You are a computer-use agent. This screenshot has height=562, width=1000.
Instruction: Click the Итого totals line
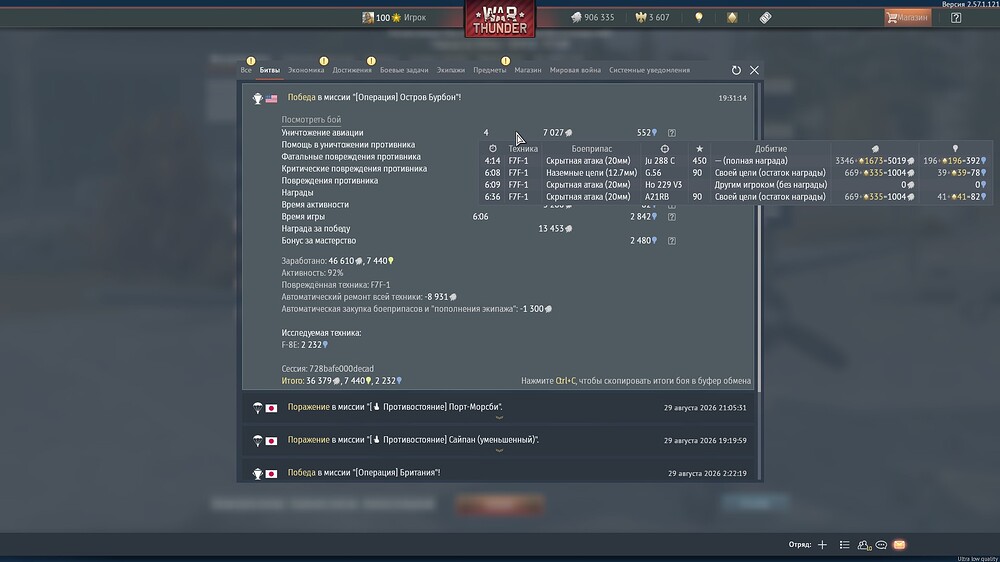coord(342,381)
